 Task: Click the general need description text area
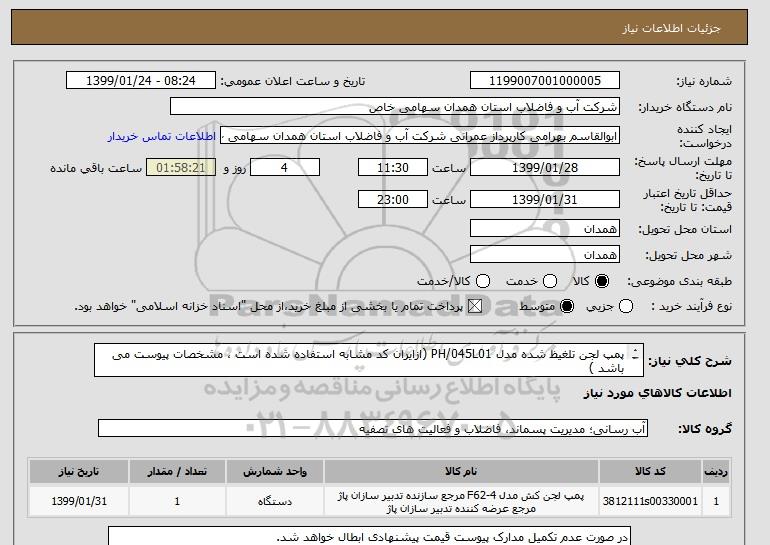click(x=369, y=360)
